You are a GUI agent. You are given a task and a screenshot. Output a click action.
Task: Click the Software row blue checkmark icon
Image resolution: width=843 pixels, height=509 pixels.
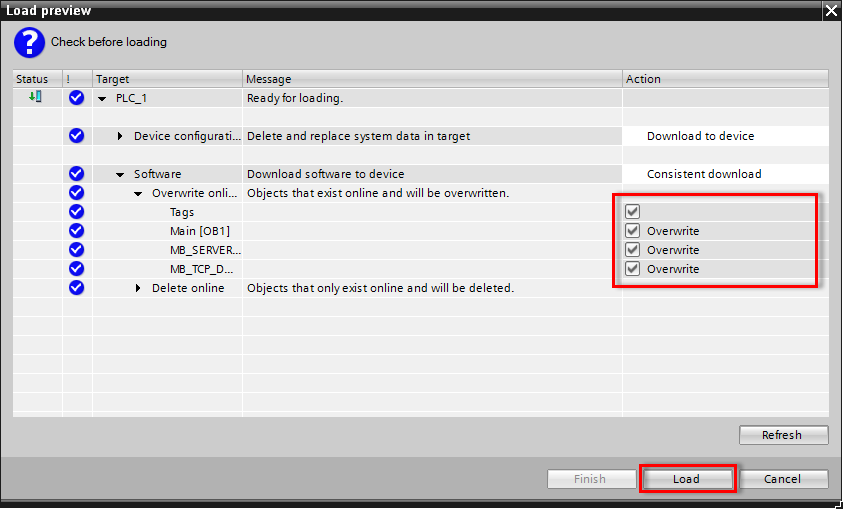[76, 174]
